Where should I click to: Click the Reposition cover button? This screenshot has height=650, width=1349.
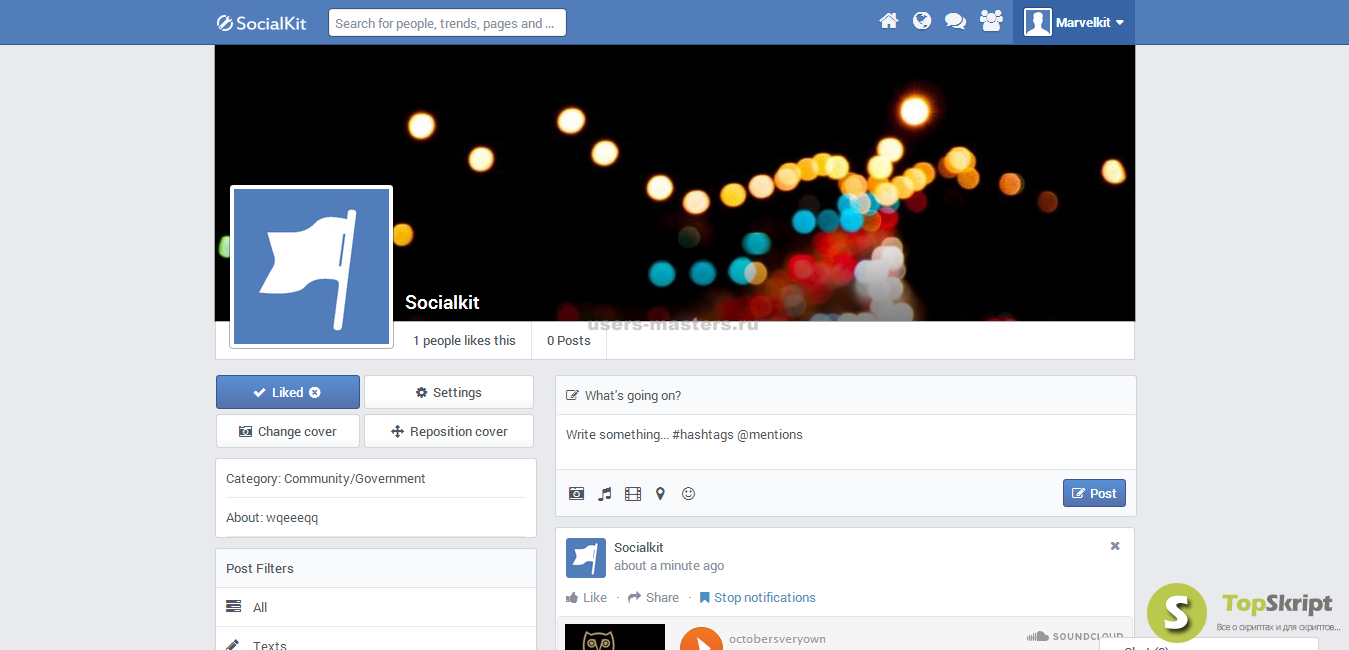tap(449, 431)
